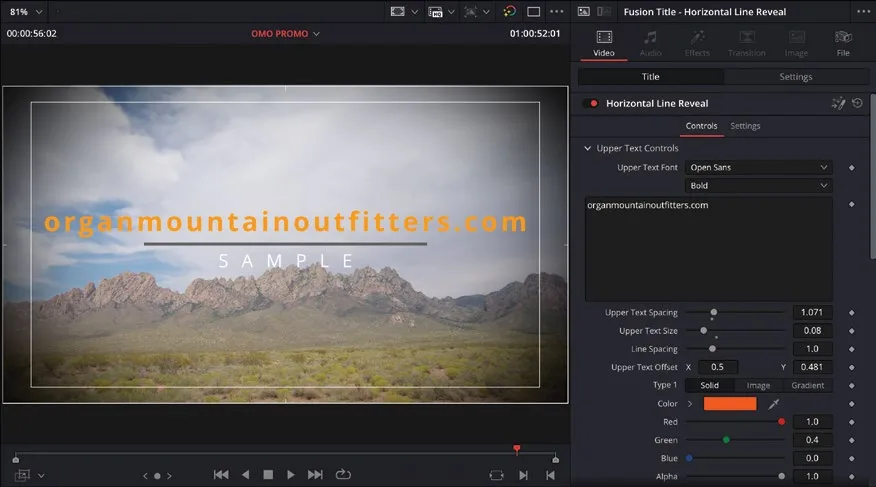Choose Image for Type 1

pyautogui.click(x=758, y=385)
